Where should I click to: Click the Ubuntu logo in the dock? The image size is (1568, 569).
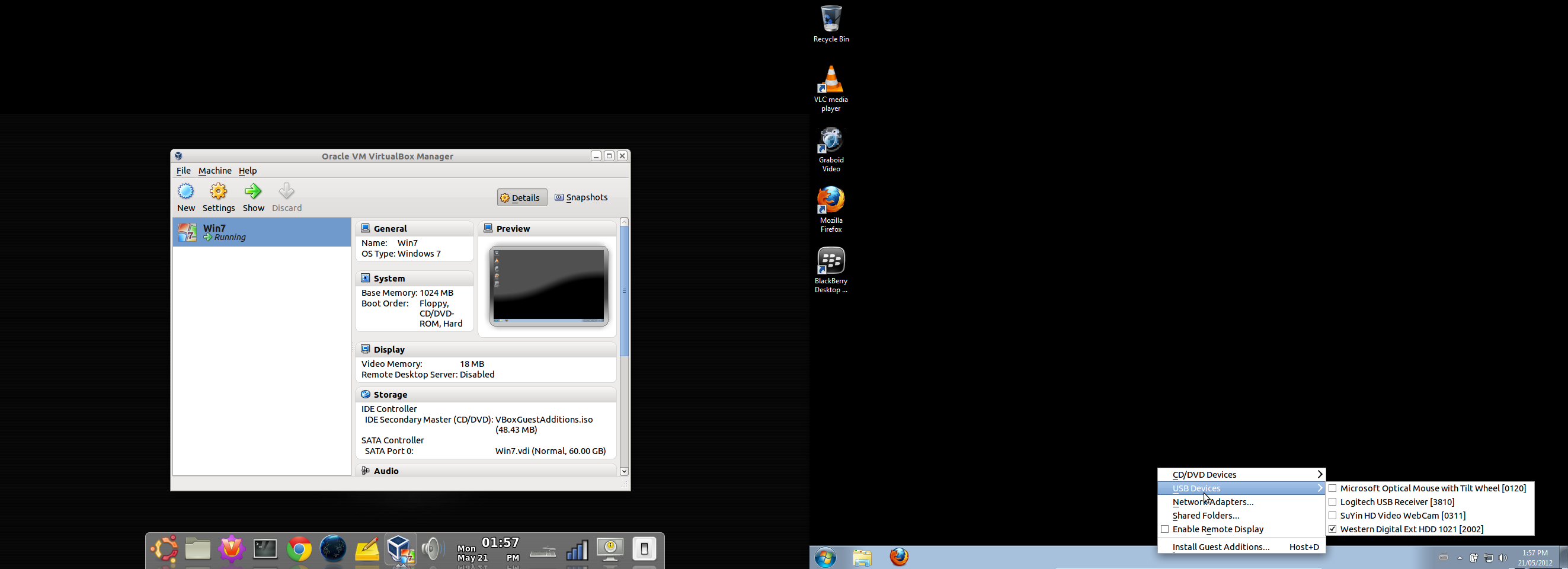(x=165, y=549)
